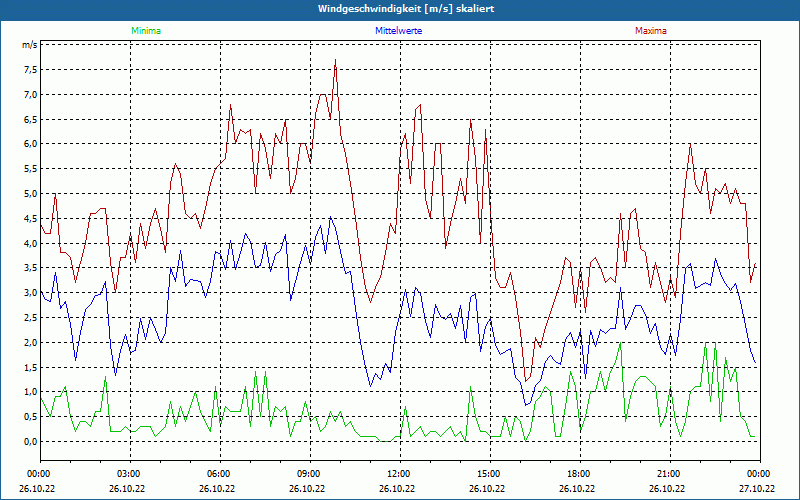Click the 1,0 y-axis value
The height and width of the screenshot is (500, 800).
pyautogui.click(x=31, y=392)
